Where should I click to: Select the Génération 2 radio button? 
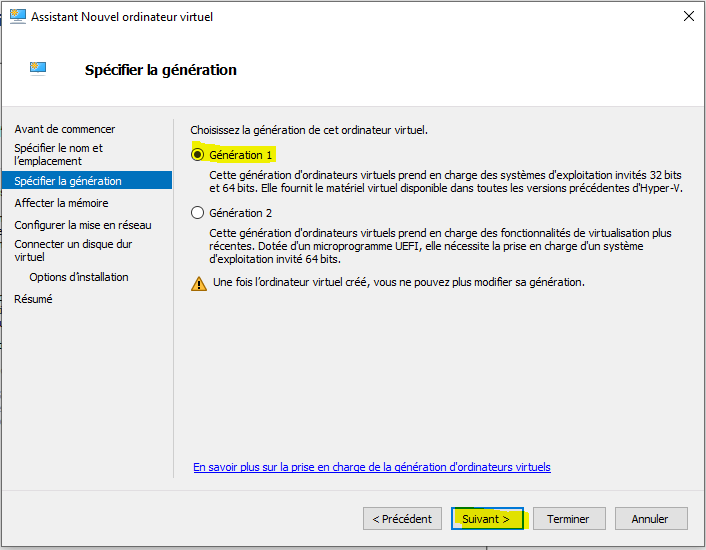pos(198,213)
